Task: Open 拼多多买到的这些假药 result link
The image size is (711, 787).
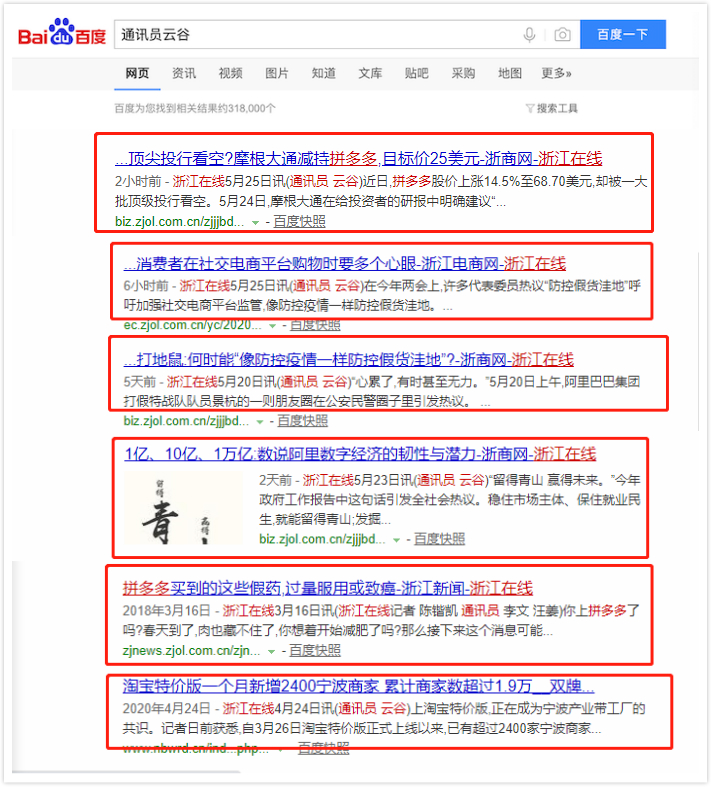Action: [x=328, y=588]
